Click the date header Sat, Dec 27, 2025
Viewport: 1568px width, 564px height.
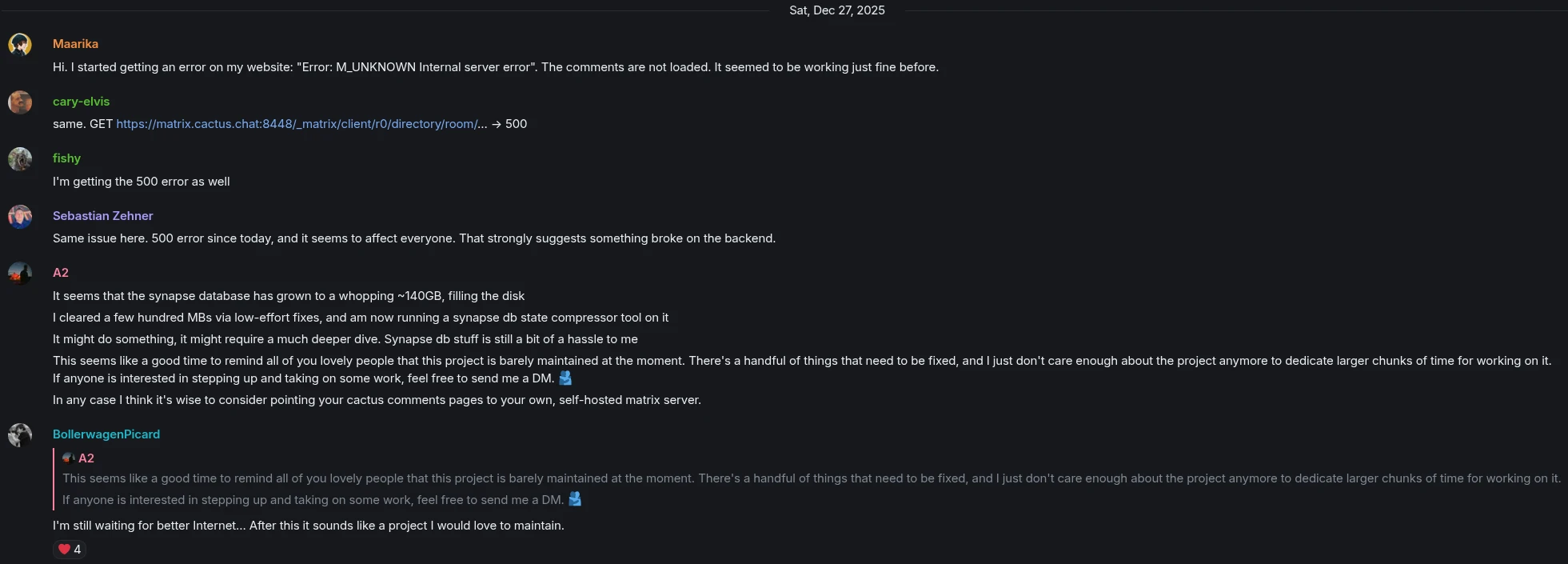[x=836, y=10]
